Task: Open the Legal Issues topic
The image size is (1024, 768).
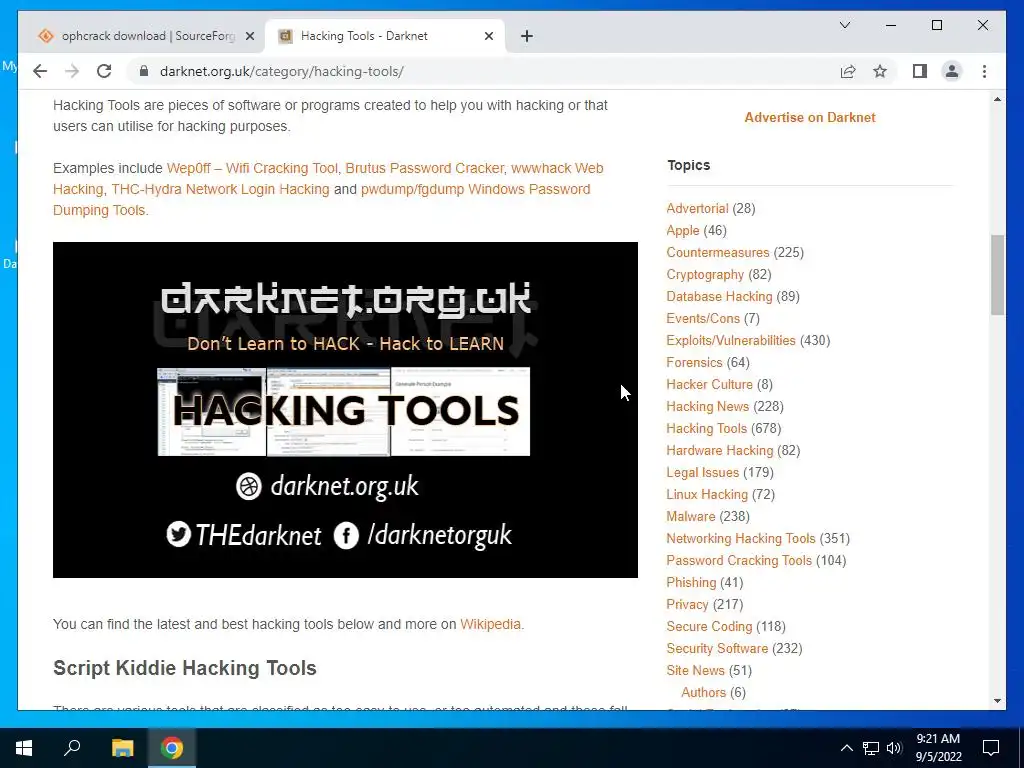Action: 703,472
